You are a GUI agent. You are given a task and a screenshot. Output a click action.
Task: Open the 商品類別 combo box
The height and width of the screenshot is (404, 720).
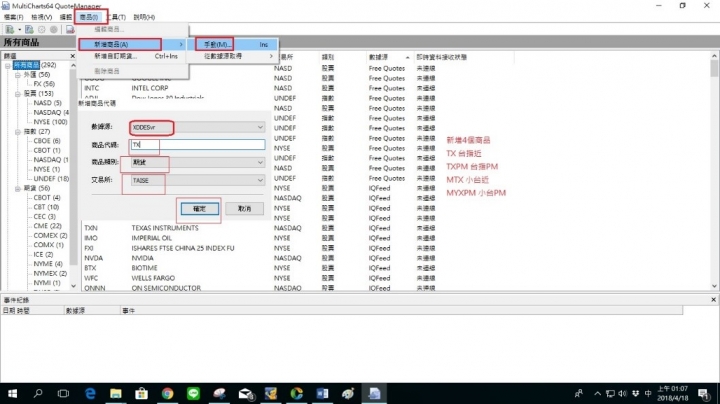197,162
